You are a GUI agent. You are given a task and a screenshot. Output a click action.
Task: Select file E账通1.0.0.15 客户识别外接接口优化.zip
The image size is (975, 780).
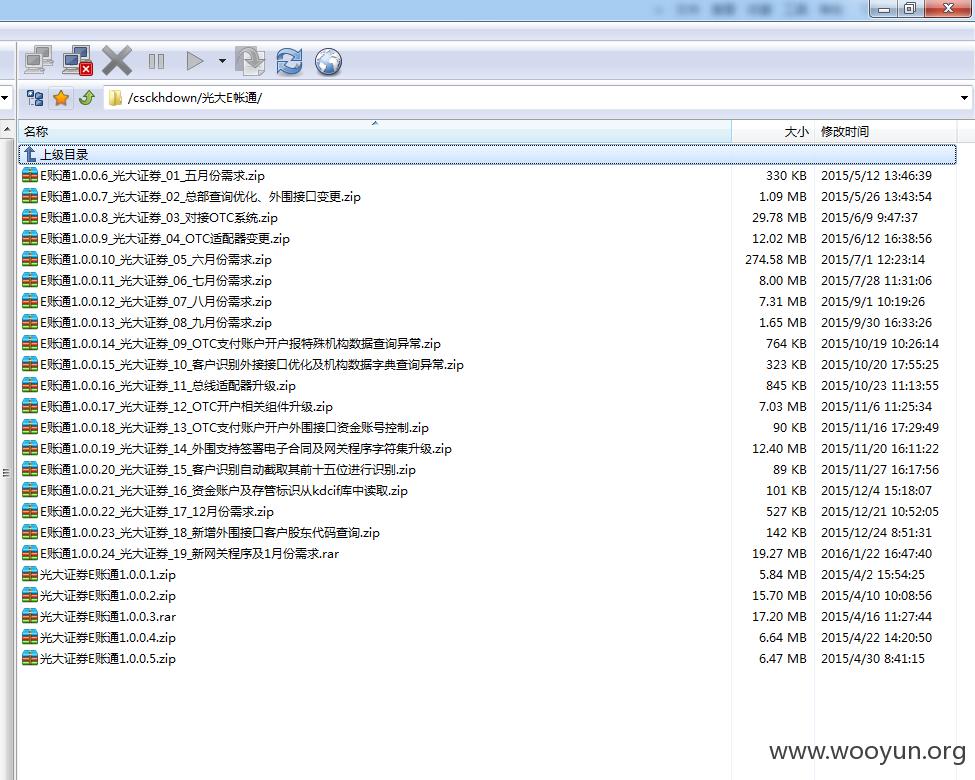(x=243, y=364)
